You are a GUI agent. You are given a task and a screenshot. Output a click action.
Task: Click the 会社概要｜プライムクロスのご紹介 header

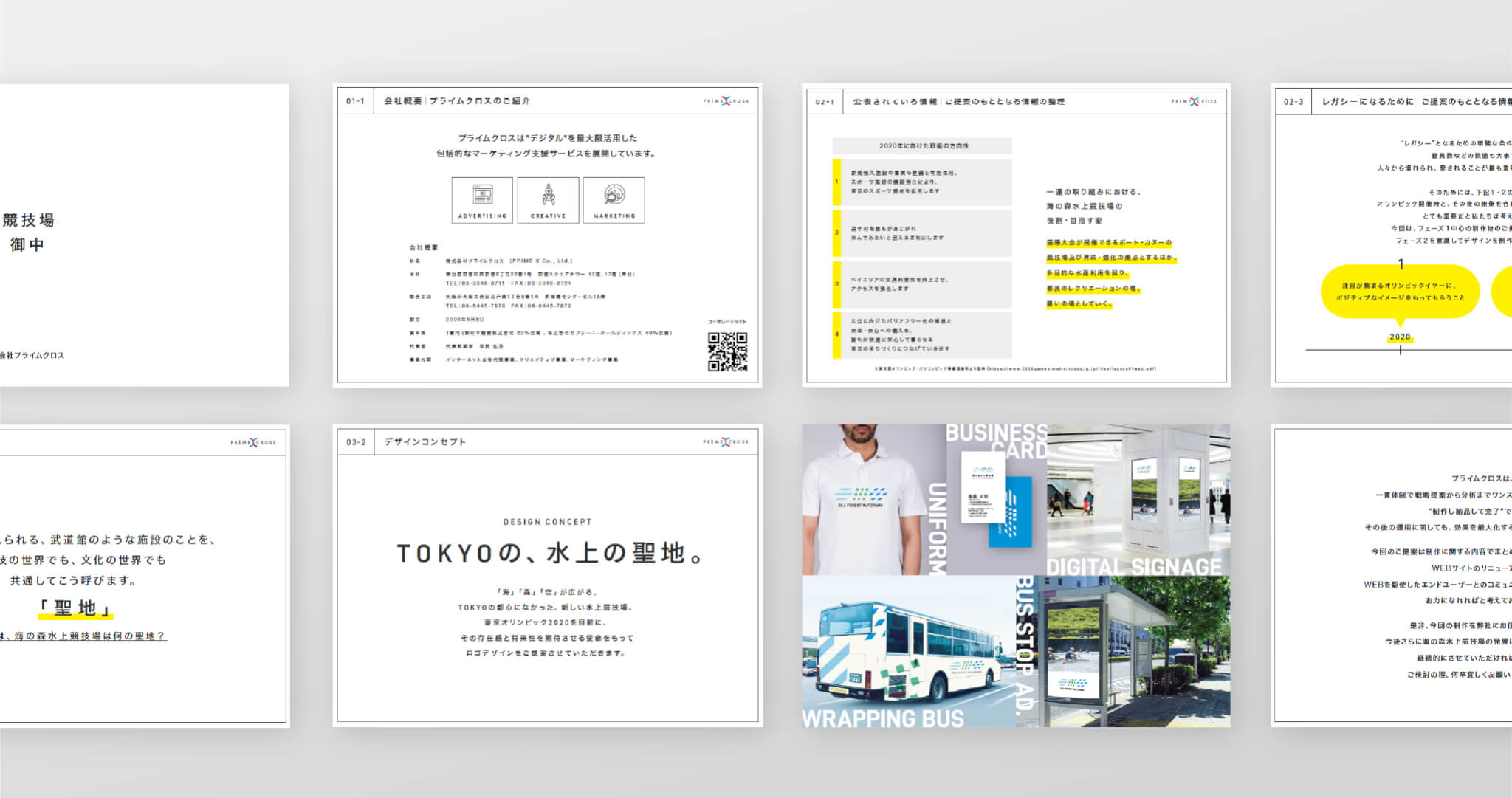(457, 101)
